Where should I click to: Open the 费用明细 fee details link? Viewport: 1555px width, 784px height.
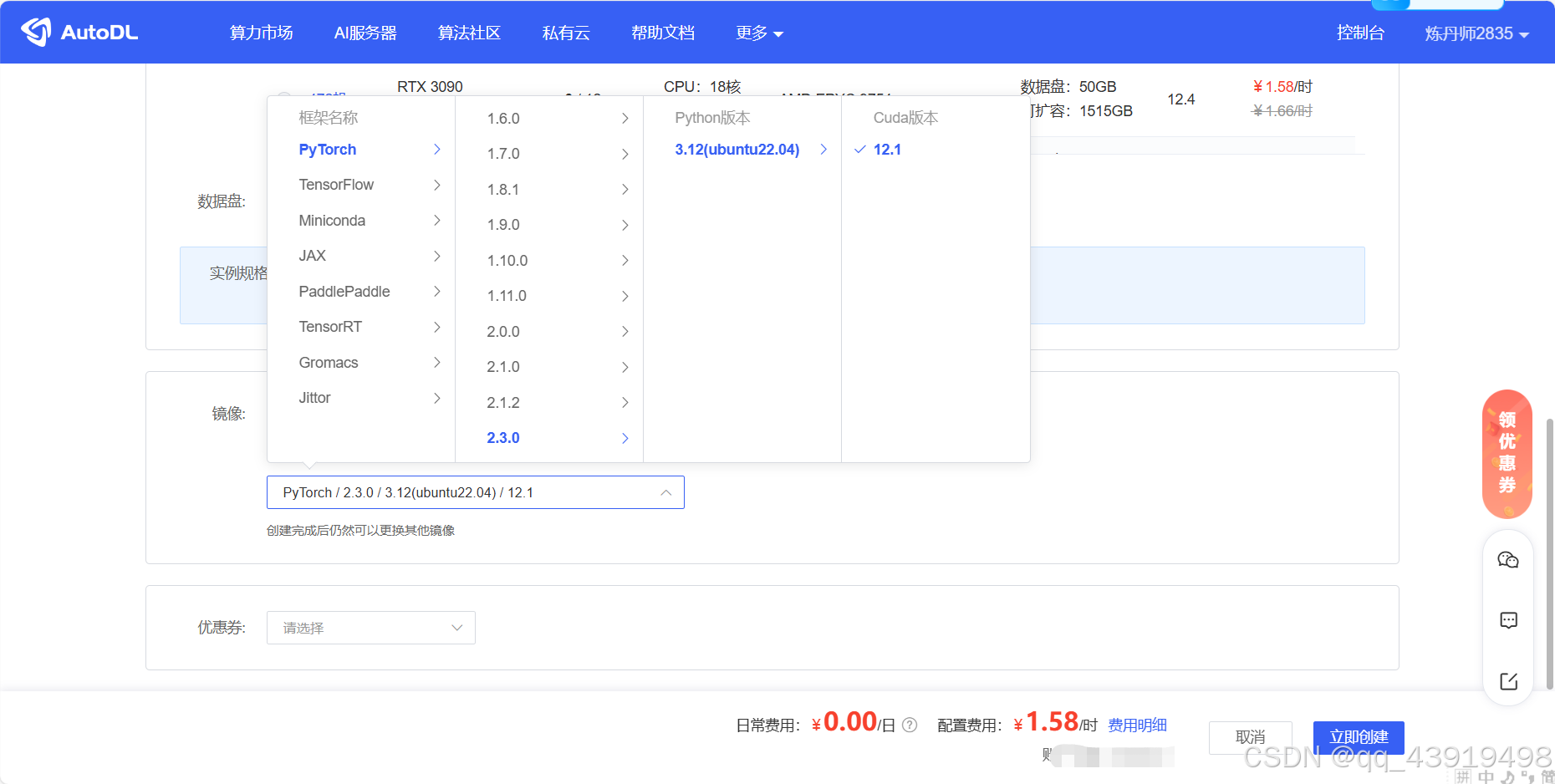tap(1137, 725)
